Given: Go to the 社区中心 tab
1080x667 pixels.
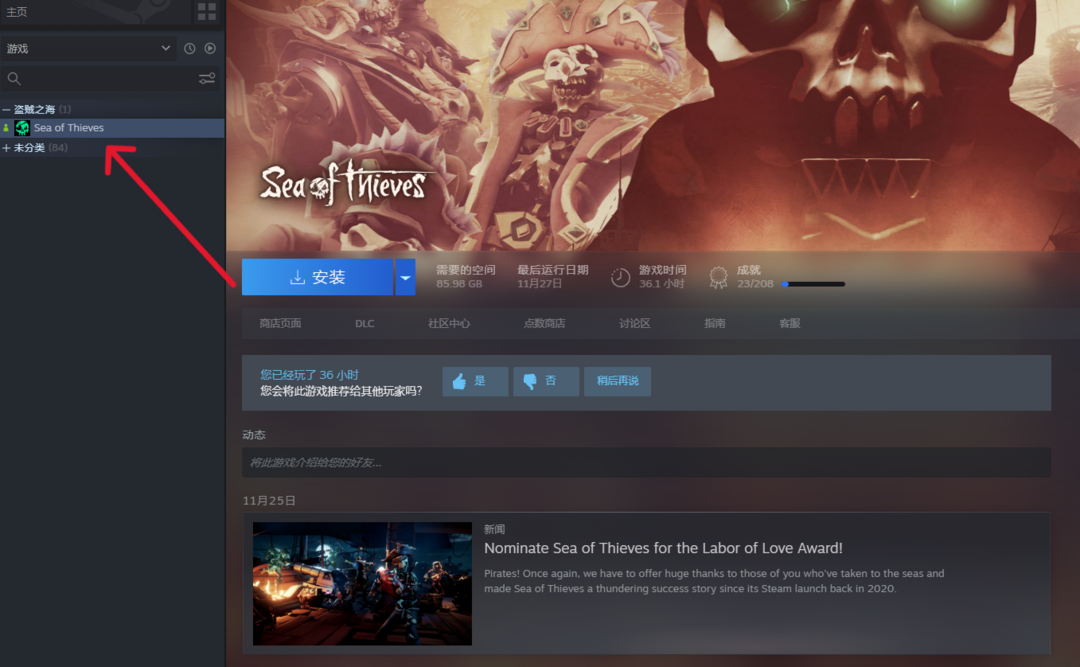Looking at the screenshot, I should [449, 323].
